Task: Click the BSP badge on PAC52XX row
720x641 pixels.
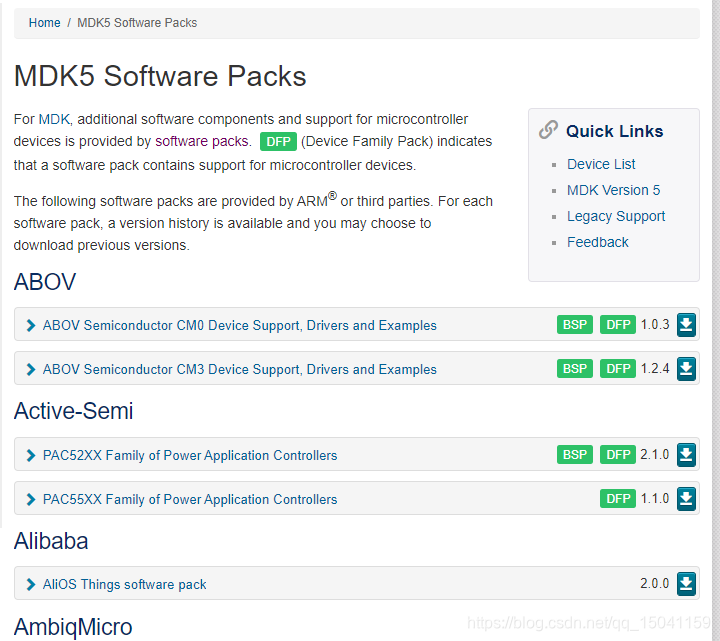Action: [x=575, y=455]
